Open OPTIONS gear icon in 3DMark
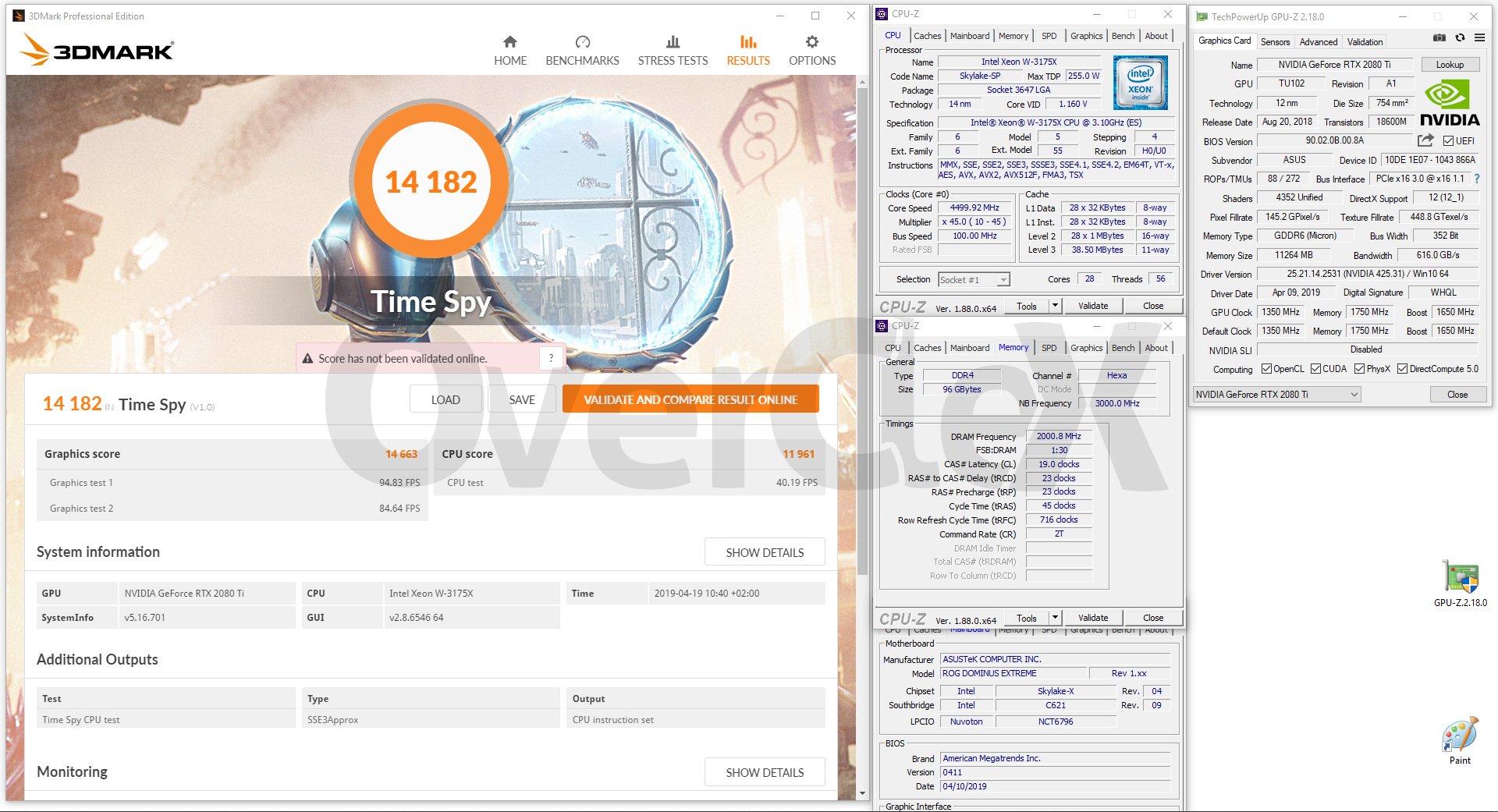 812,41
